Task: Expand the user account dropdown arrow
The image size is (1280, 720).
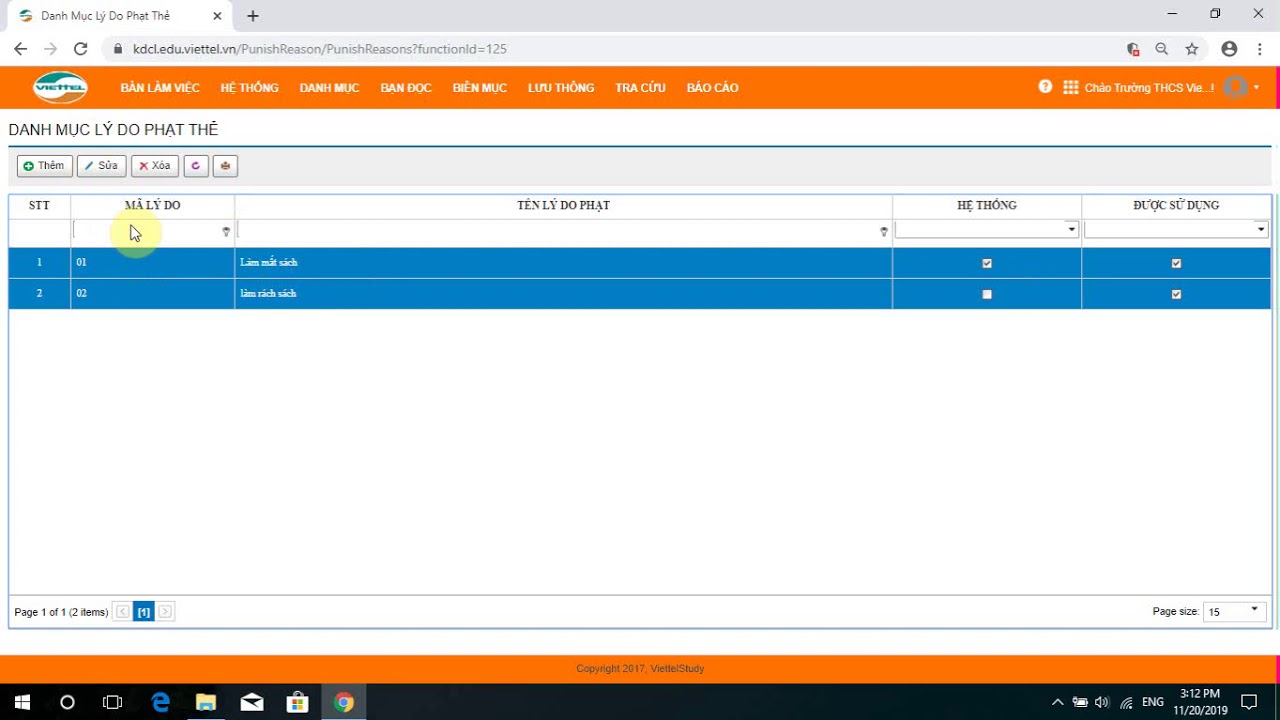Action: pyautogui.click(x=1256, y=88)
